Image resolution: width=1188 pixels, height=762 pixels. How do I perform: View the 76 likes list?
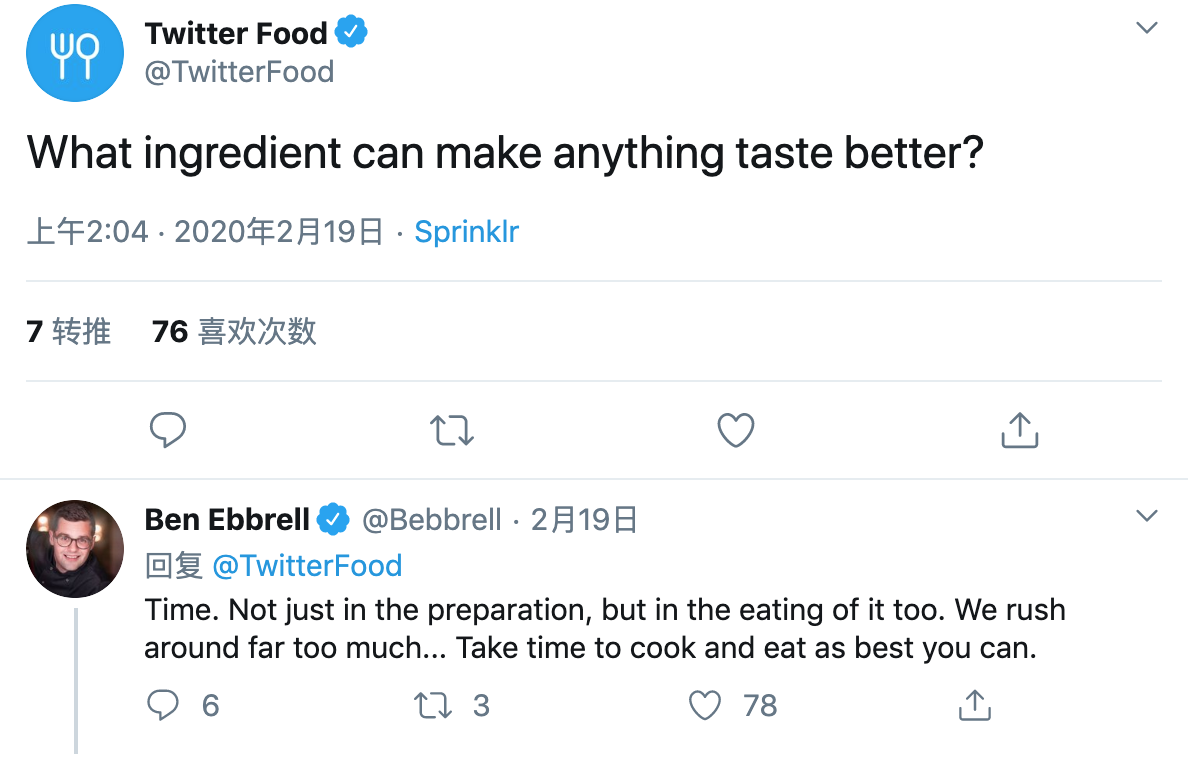point(233,332)
